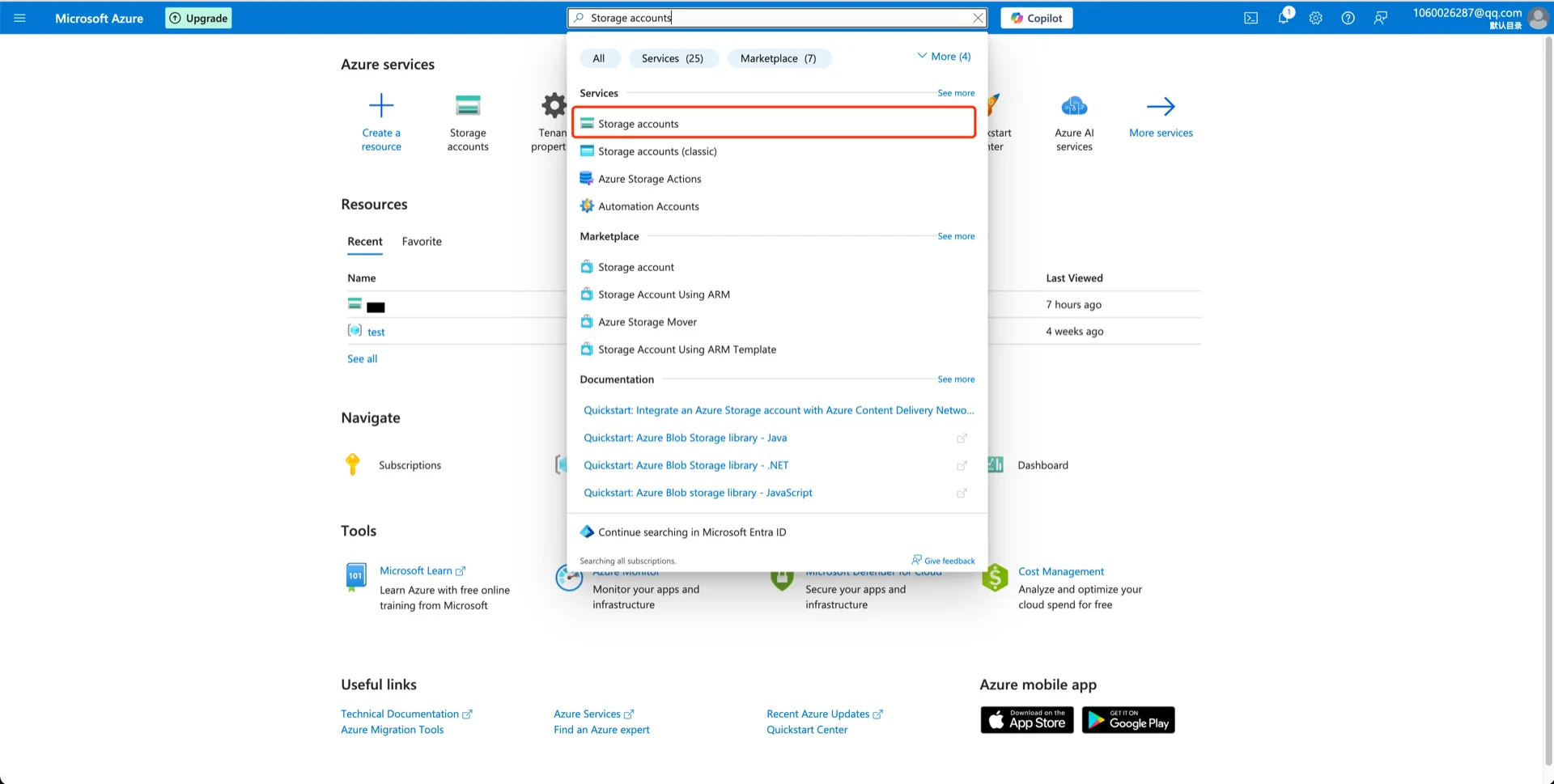Open Azure Migration Tools link
Viewport: 1554px width, 784px height.
tap(392, 730)
